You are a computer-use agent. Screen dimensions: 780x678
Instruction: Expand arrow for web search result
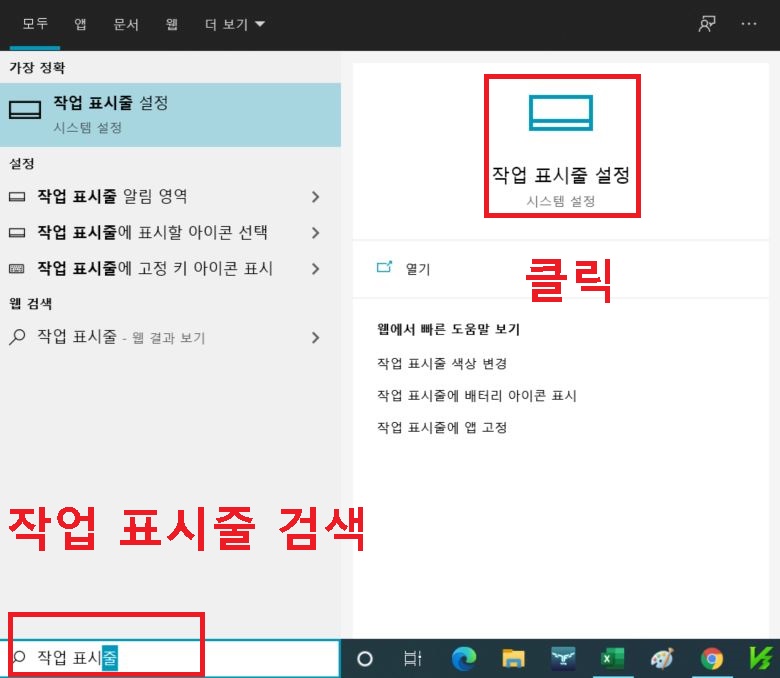(315, 338)
